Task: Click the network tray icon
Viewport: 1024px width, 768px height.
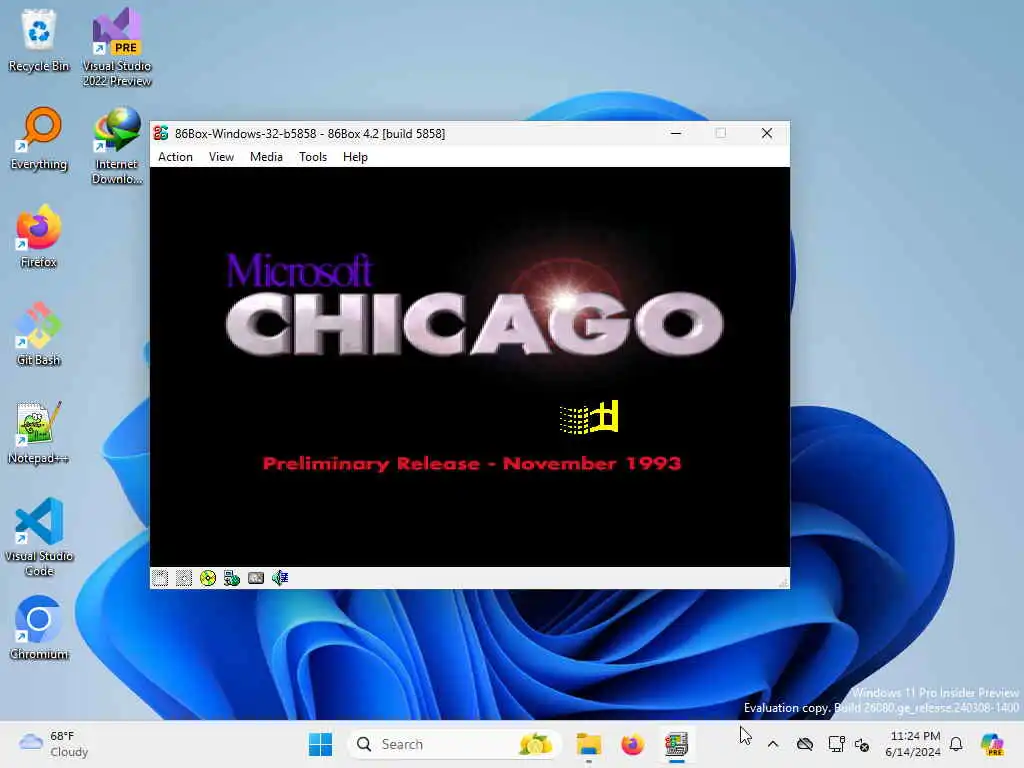Action: [836, 744]
